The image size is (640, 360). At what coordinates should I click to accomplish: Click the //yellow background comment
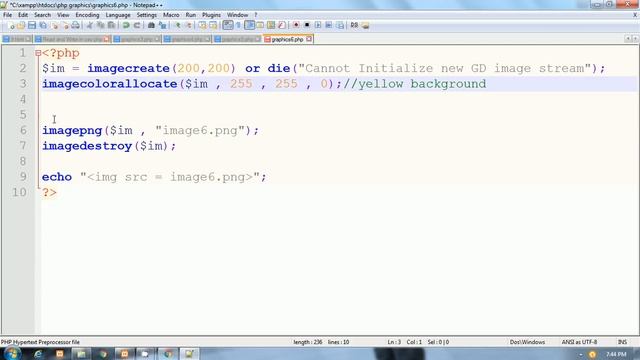coord(415,84)
